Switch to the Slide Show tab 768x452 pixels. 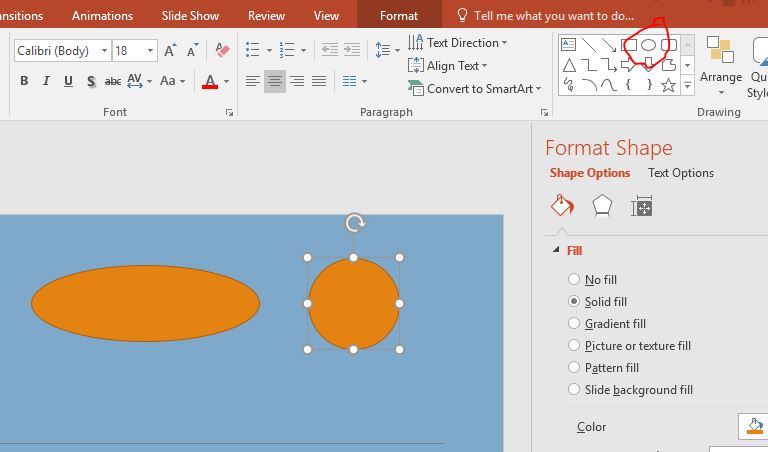[x=190, y=16]
